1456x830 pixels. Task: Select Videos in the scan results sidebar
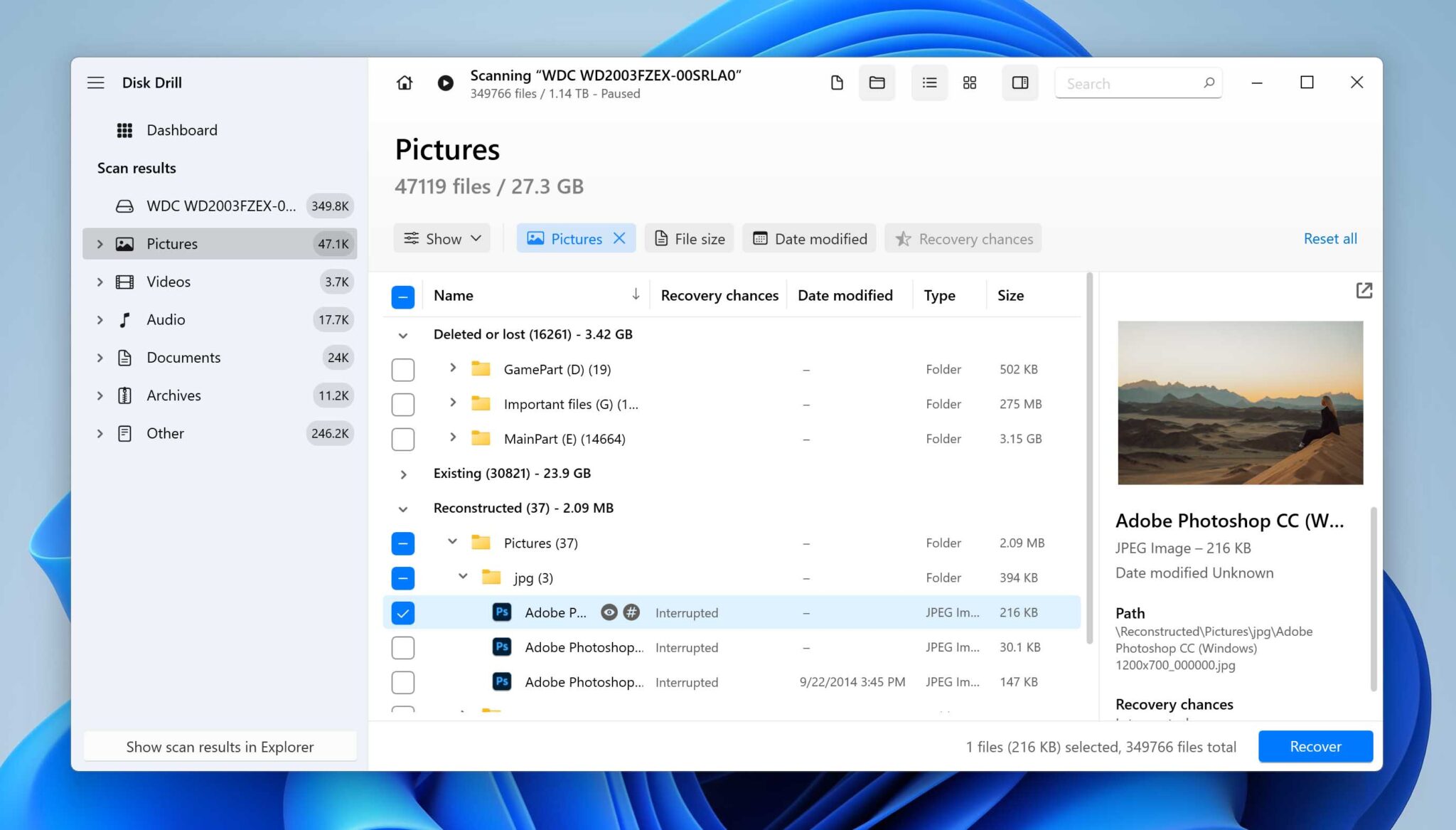(168, 282)
